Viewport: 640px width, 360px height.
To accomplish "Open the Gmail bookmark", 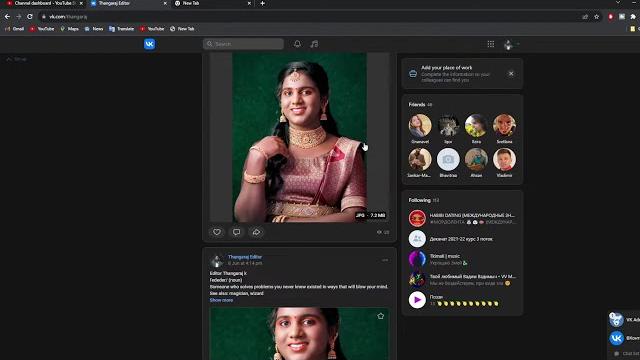I will pos(15,29).
